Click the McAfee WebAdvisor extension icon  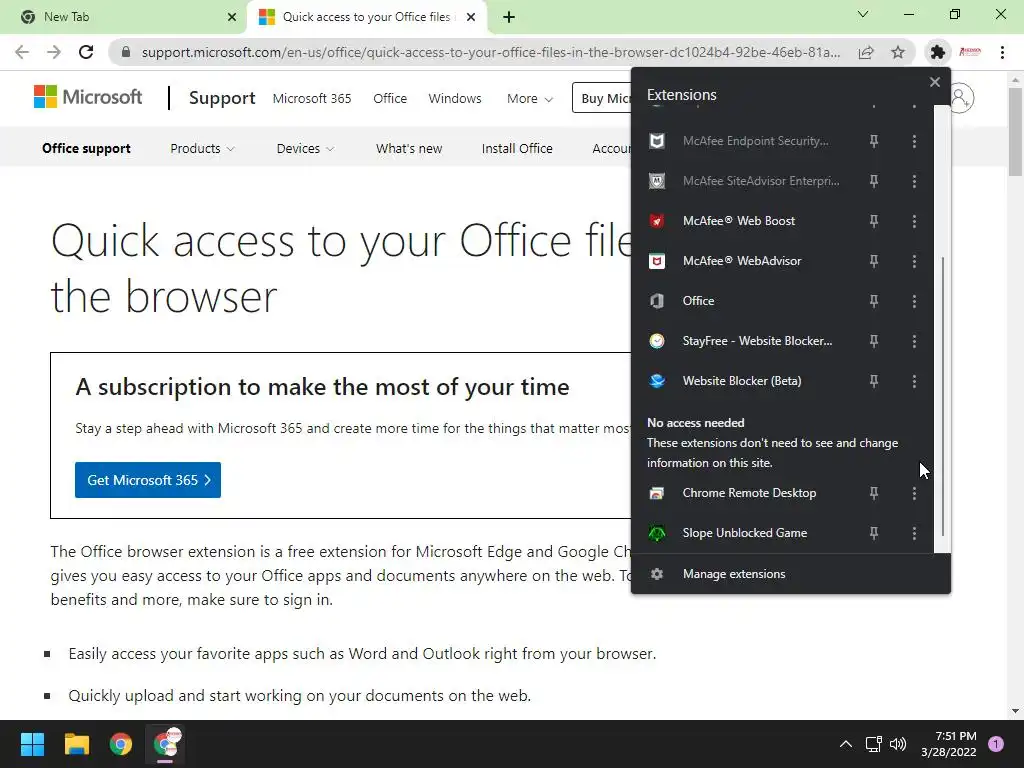(x=657, y=261)
